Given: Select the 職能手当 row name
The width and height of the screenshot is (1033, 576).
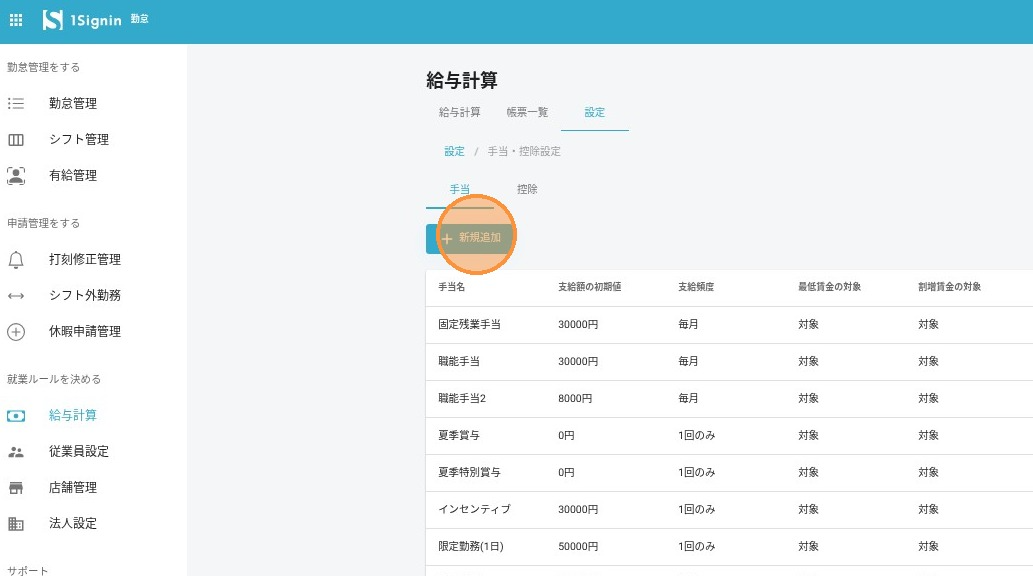Looking at the screenshot, I should tap(459, 361).
